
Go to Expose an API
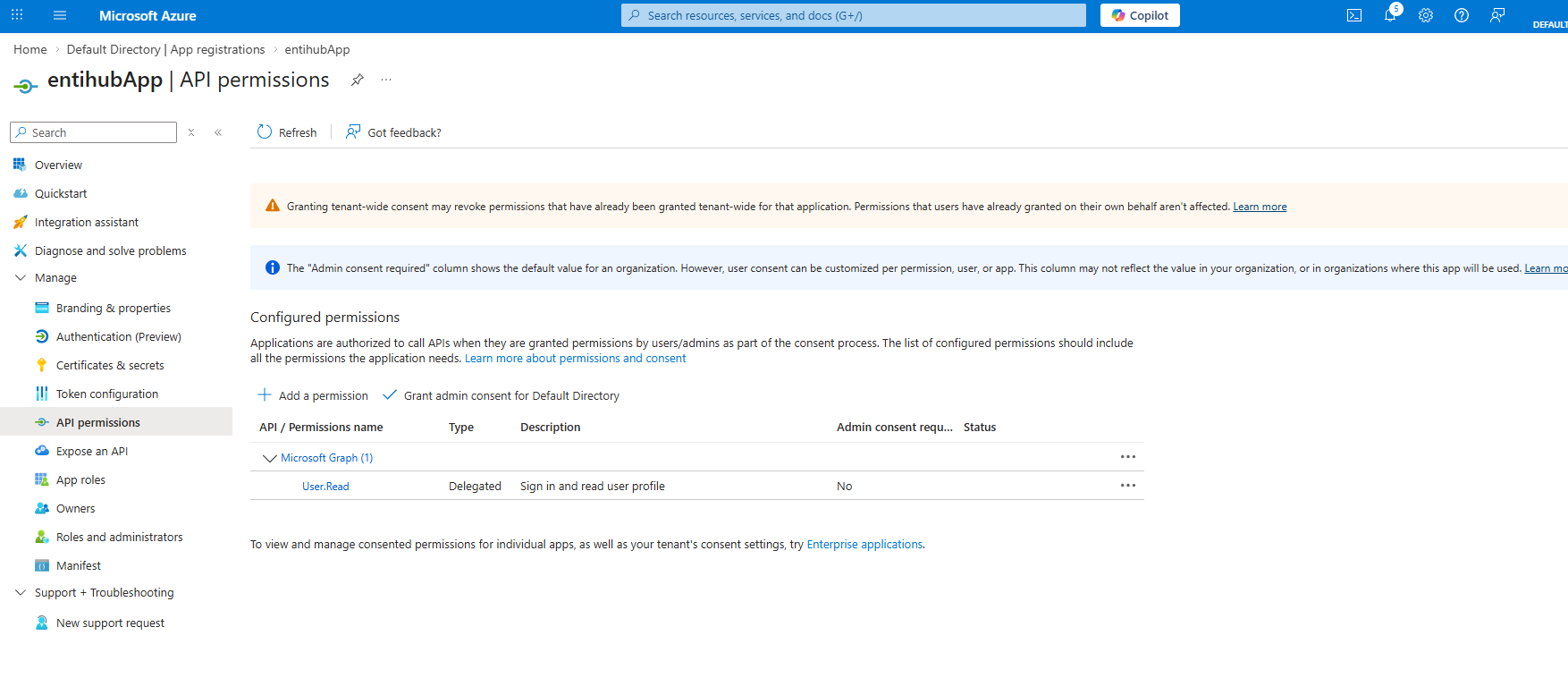coord(92,451)
